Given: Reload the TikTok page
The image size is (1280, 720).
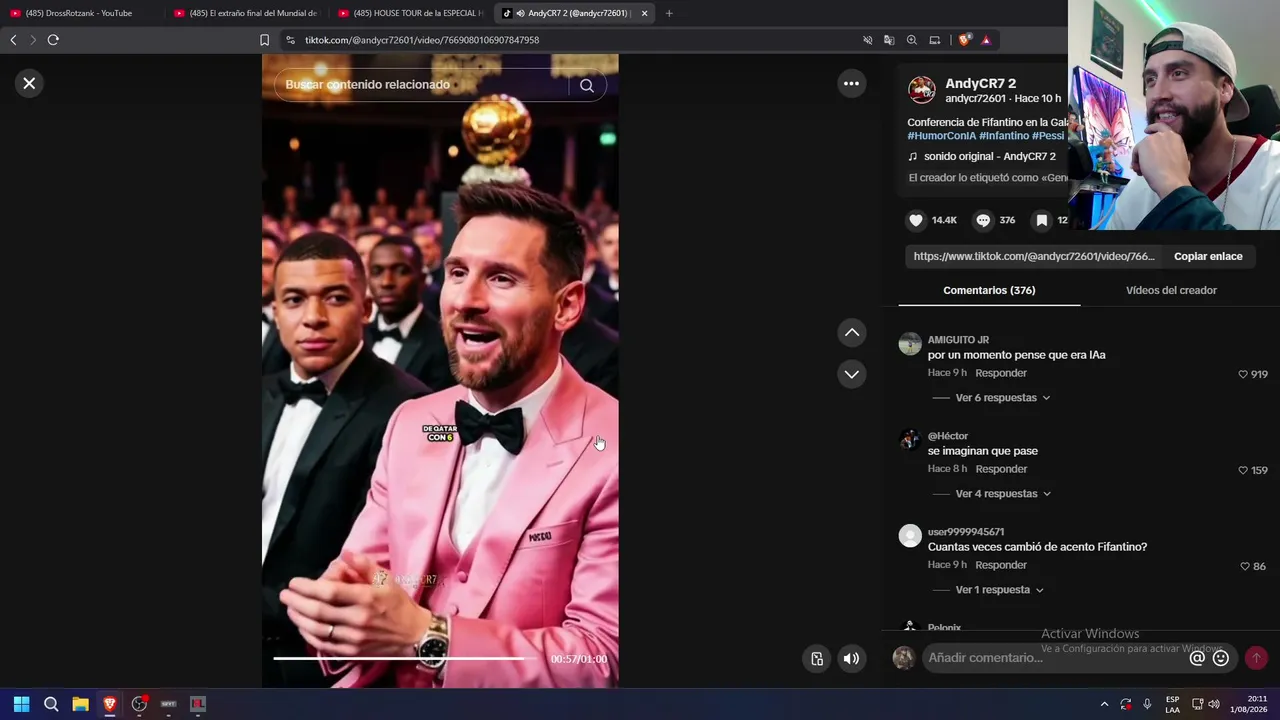Looking at the screenshot, I should tap(53, 40).
